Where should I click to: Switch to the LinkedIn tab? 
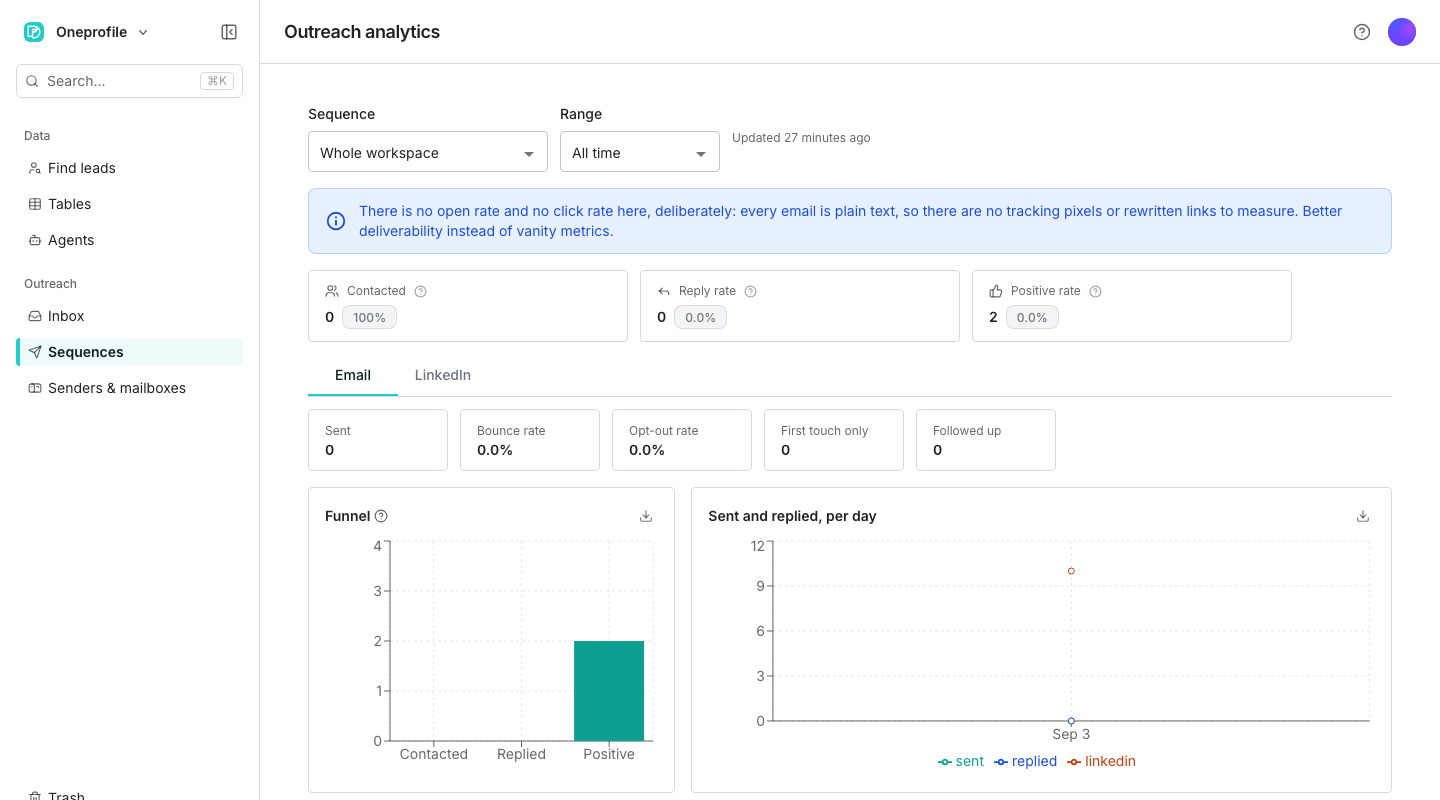pyautogui.click(x=443, y=376)
